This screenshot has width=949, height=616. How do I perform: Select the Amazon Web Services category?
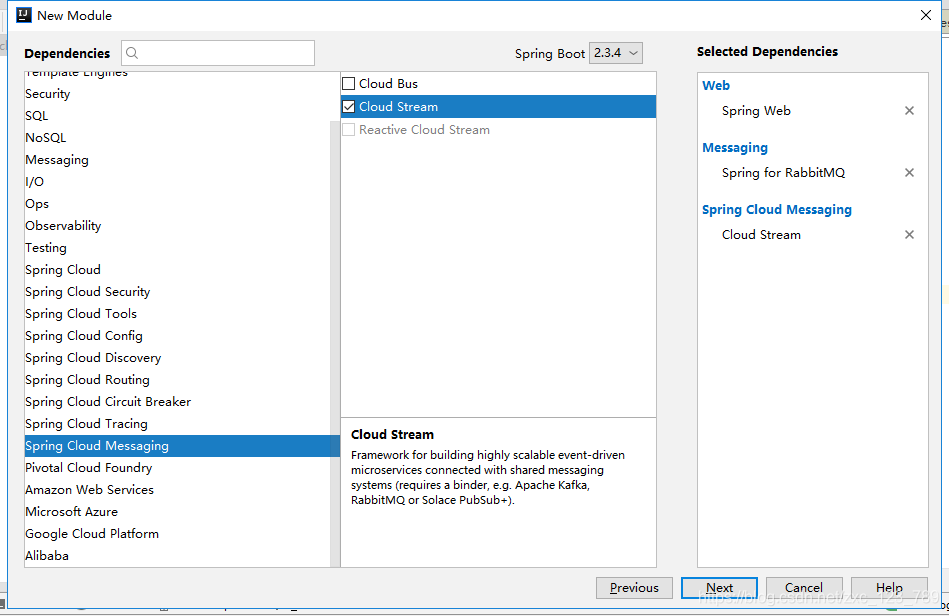178,490
